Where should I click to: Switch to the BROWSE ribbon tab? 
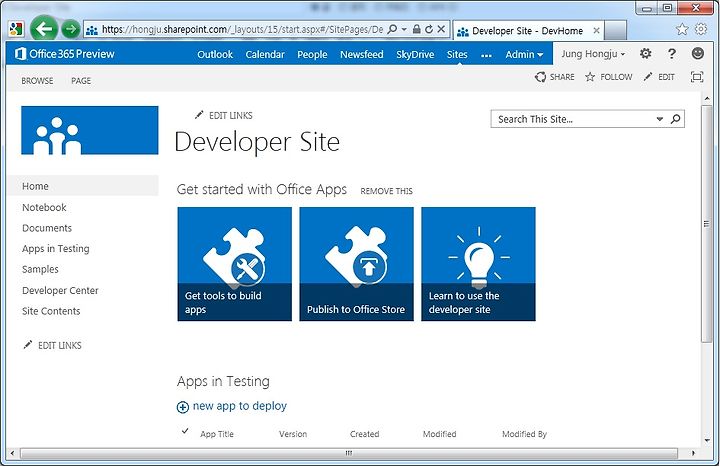[x=37, y=81]
